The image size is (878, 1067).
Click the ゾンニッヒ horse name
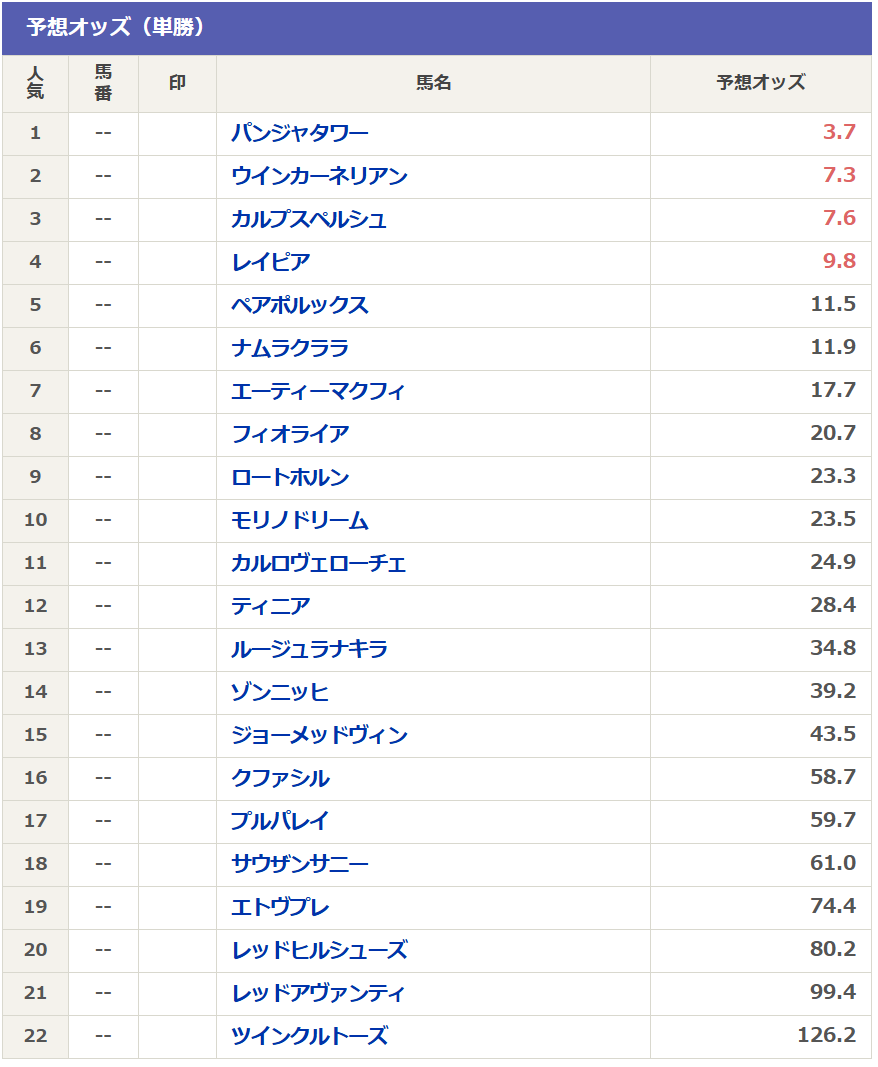click(x=280, y=692)
